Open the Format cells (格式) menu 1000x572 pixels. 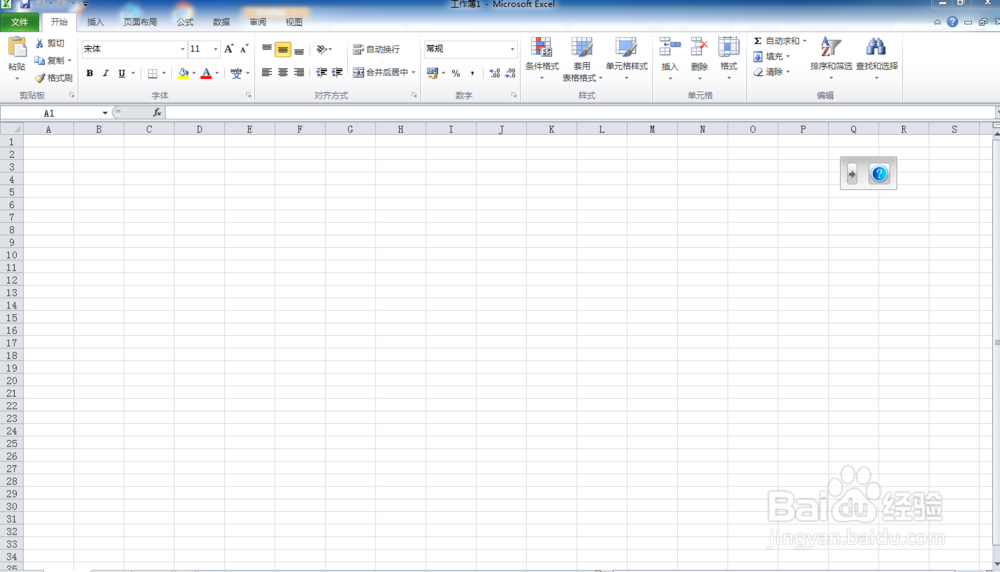pos(728,58)
